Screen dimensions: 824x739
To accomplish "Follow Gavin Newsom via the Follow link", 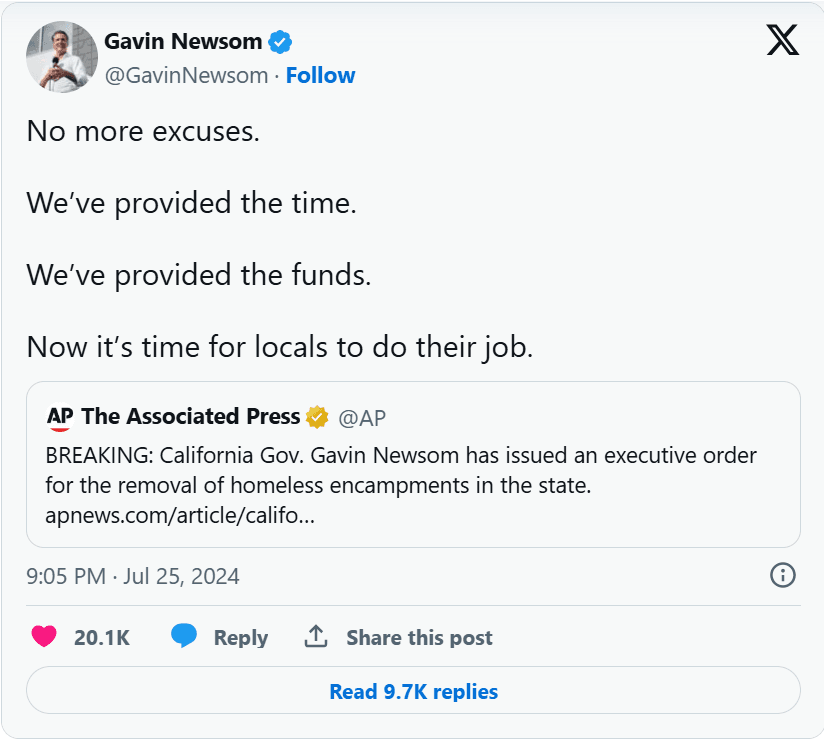I will [x=320, y=75].
